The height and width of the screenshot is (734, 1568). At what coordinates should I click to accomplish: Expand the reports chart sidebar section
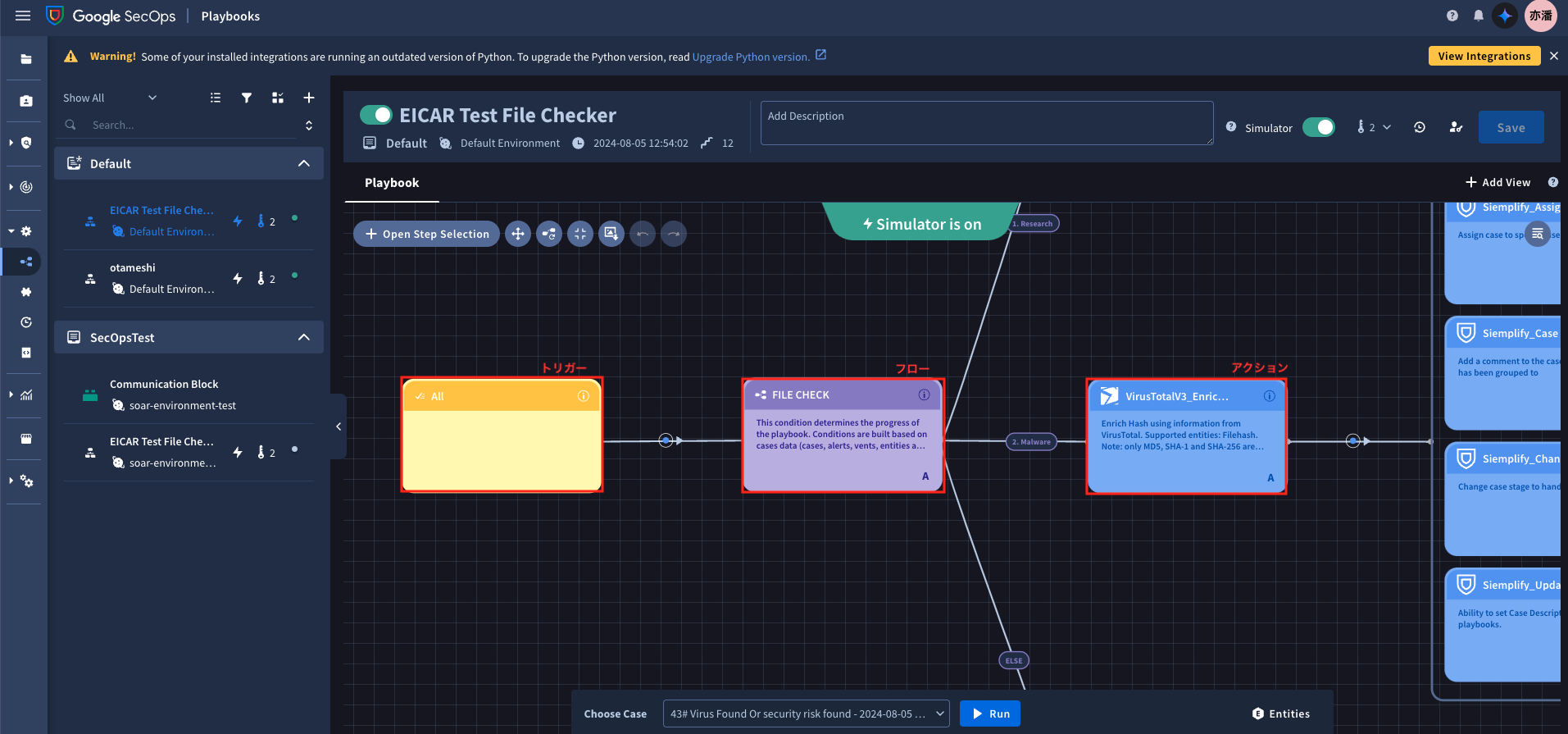[11, 394]
